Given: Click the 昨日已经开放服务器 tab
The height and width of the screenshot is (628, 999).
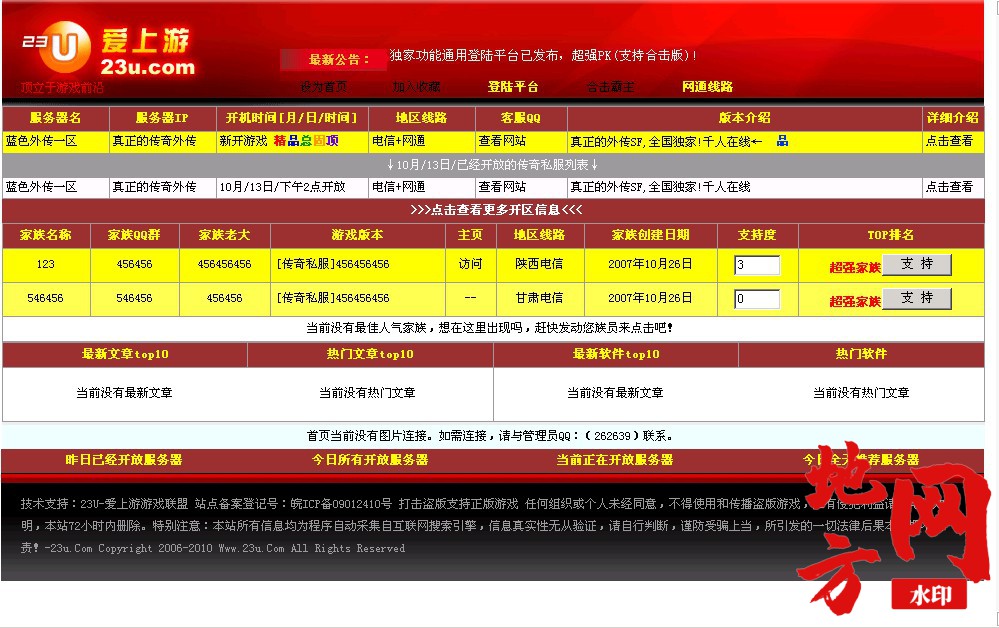Looking at the screenshot, I should pos(124,460).
